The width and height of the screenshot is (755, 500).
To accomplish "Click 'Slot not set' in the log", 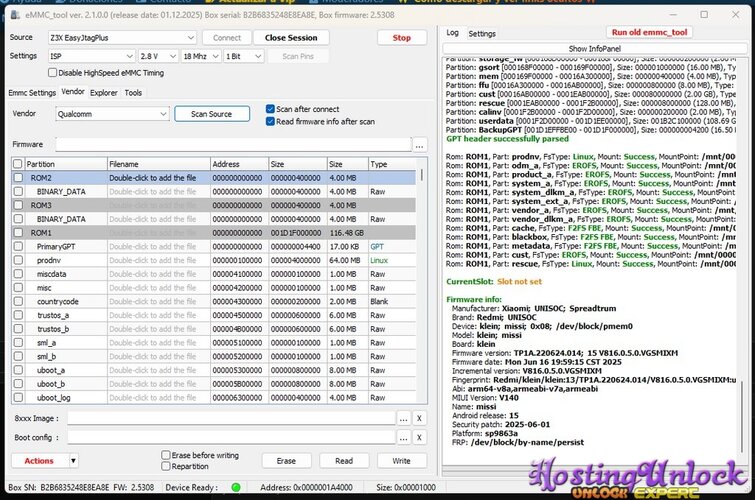I will pos(519,281).
